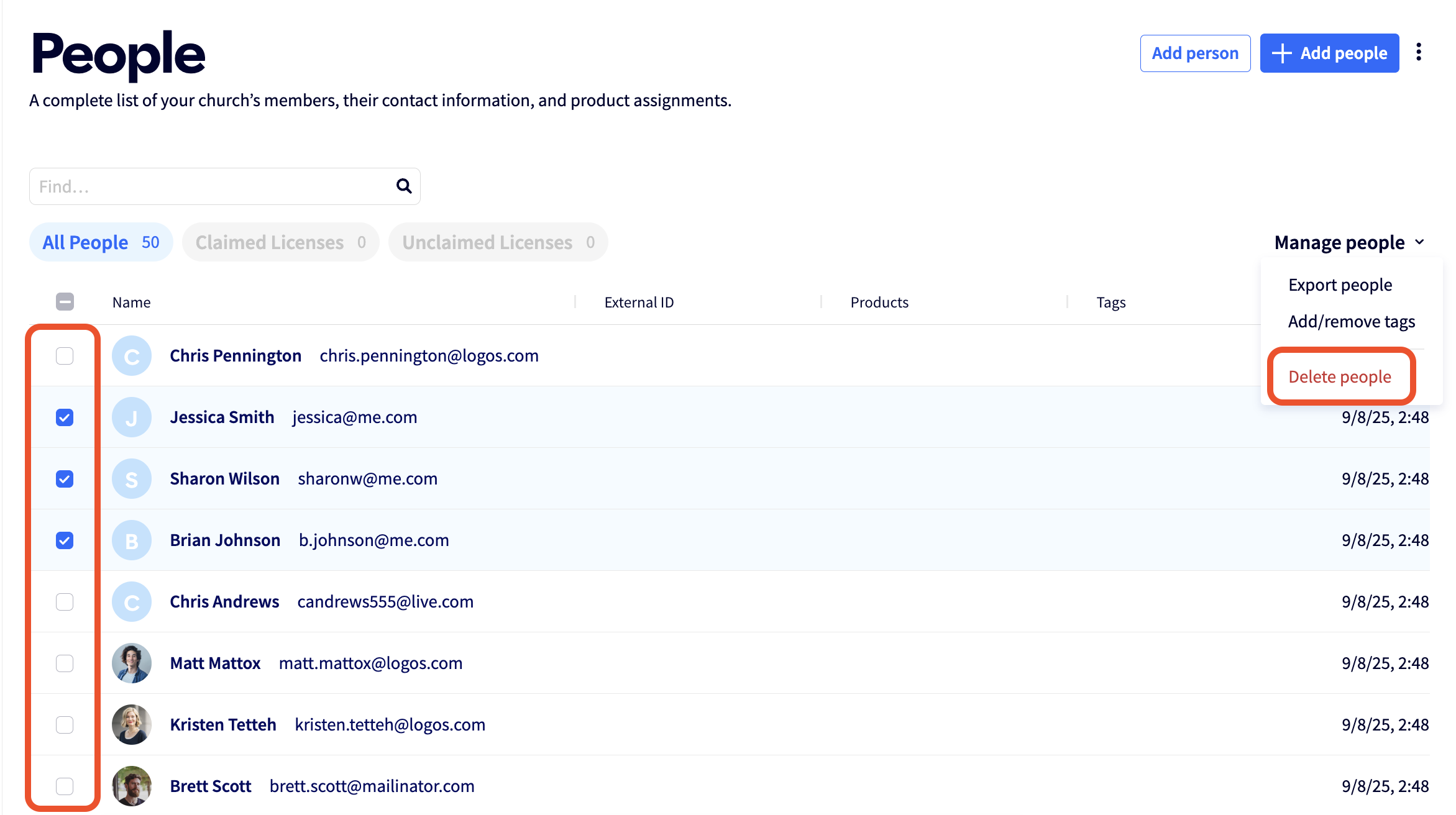Open Brian Johnson's name link

225,540
